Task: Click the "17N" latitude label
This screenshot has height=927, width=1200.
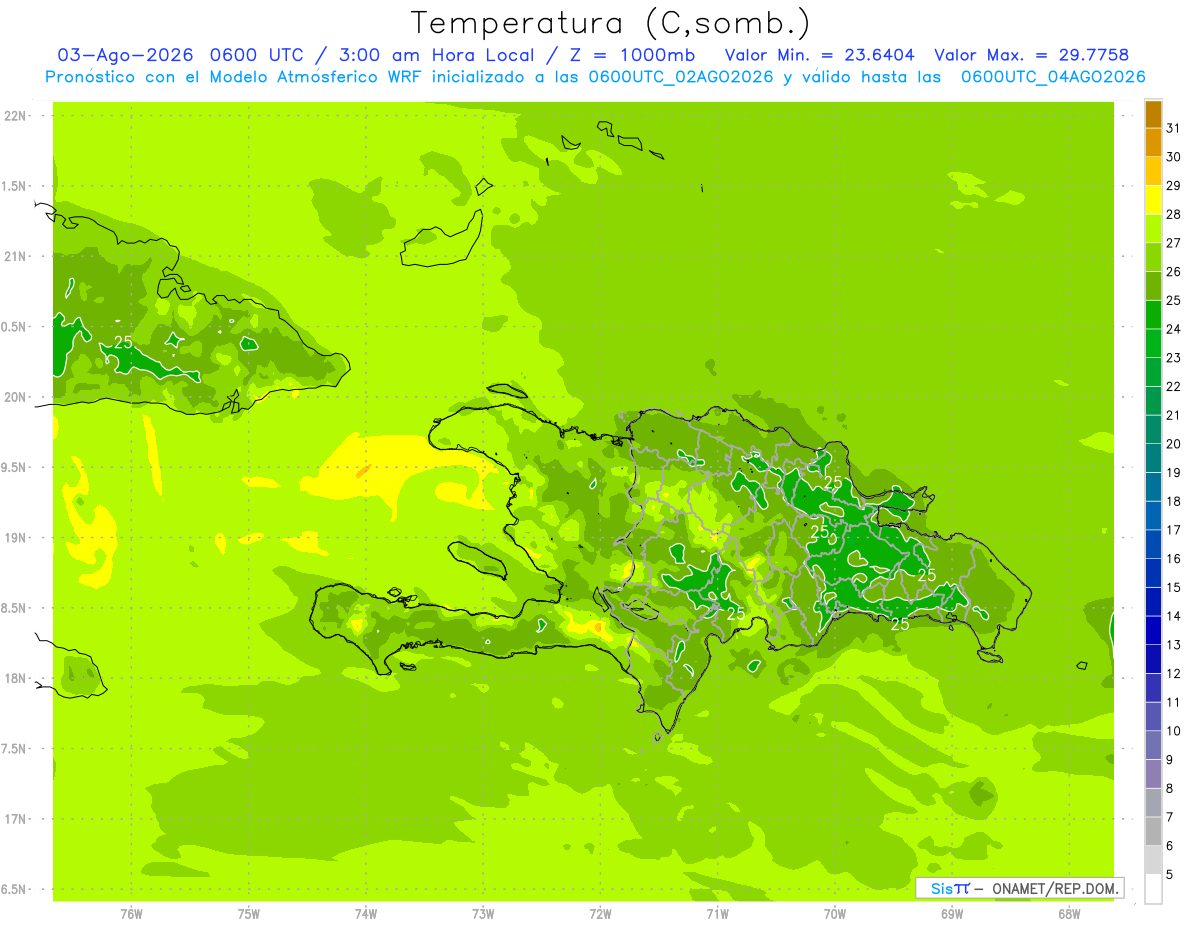Action: [16, 819]
